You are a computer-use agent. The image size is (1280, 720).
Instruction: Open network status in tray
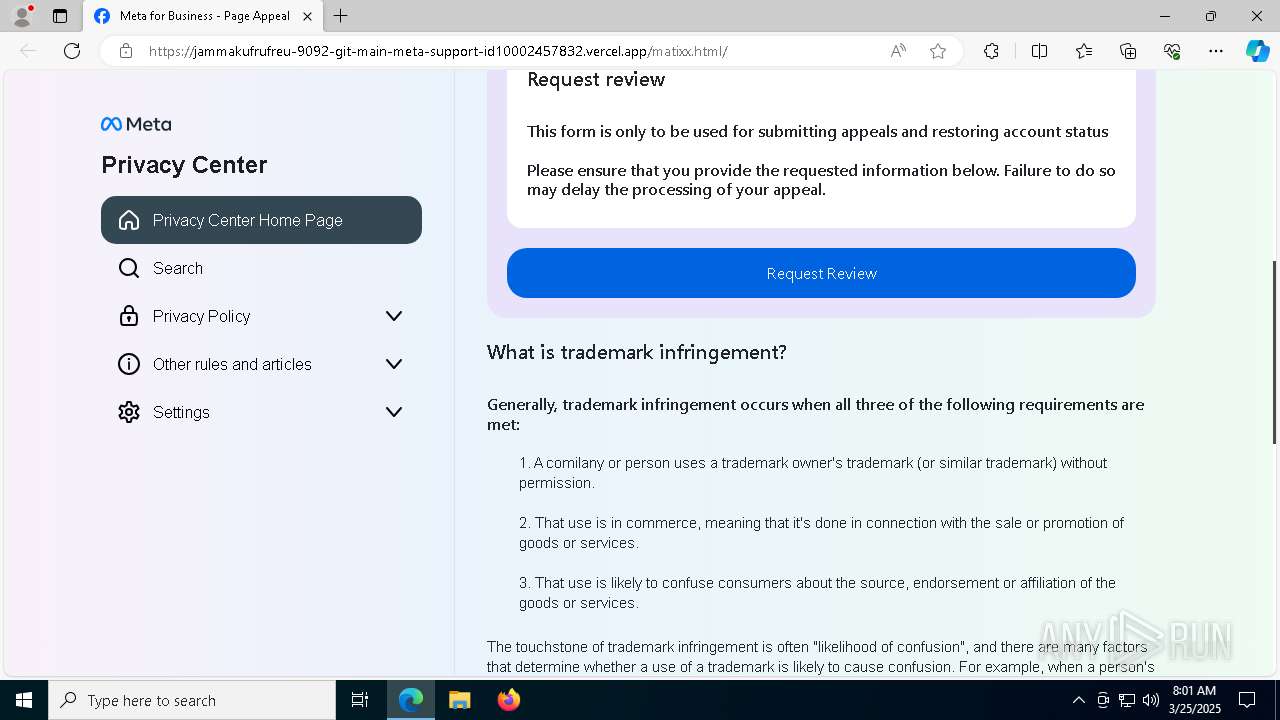point(1126,700)
